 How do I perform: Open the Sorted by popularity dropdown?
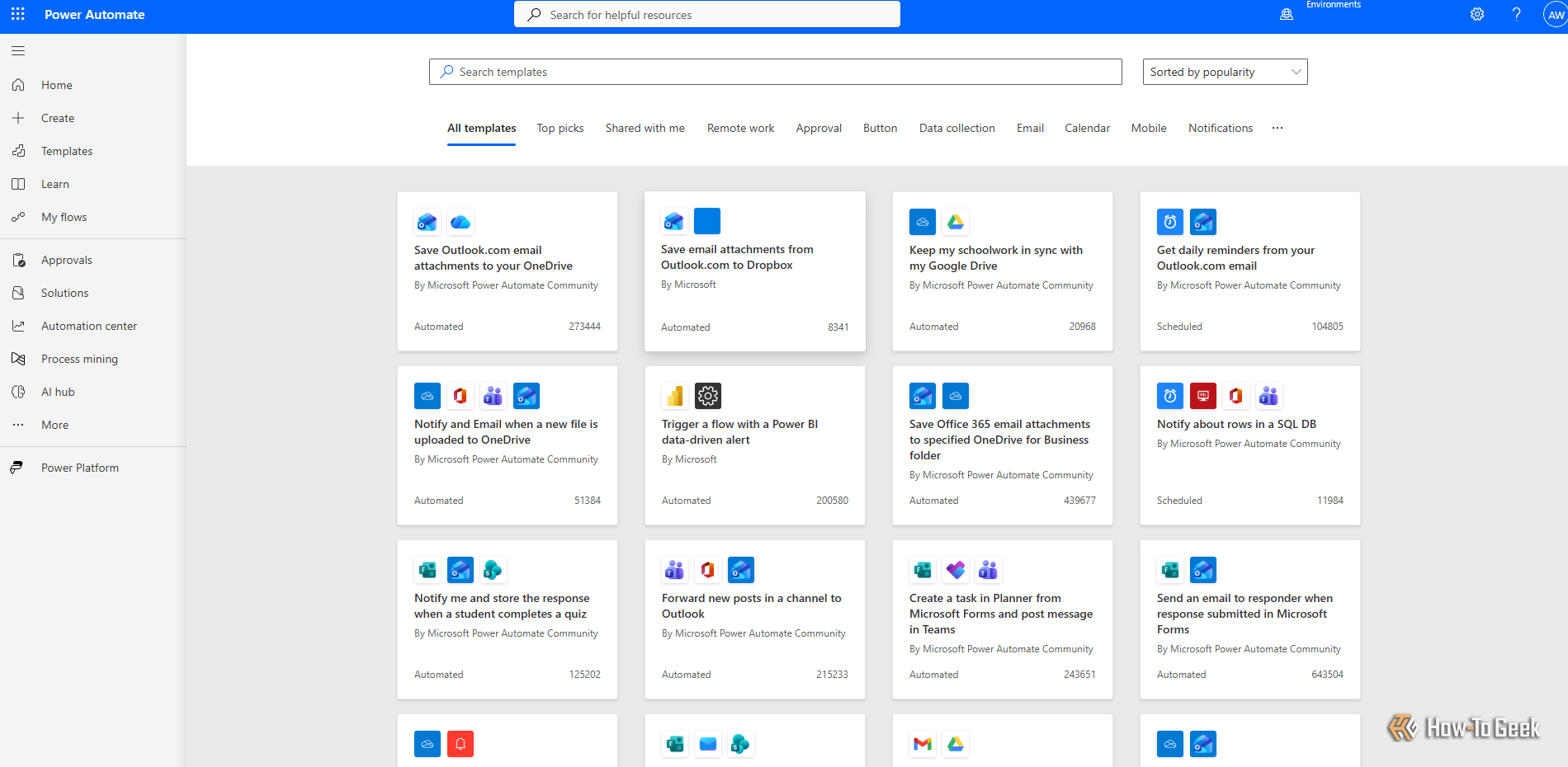click(1225, 72)
